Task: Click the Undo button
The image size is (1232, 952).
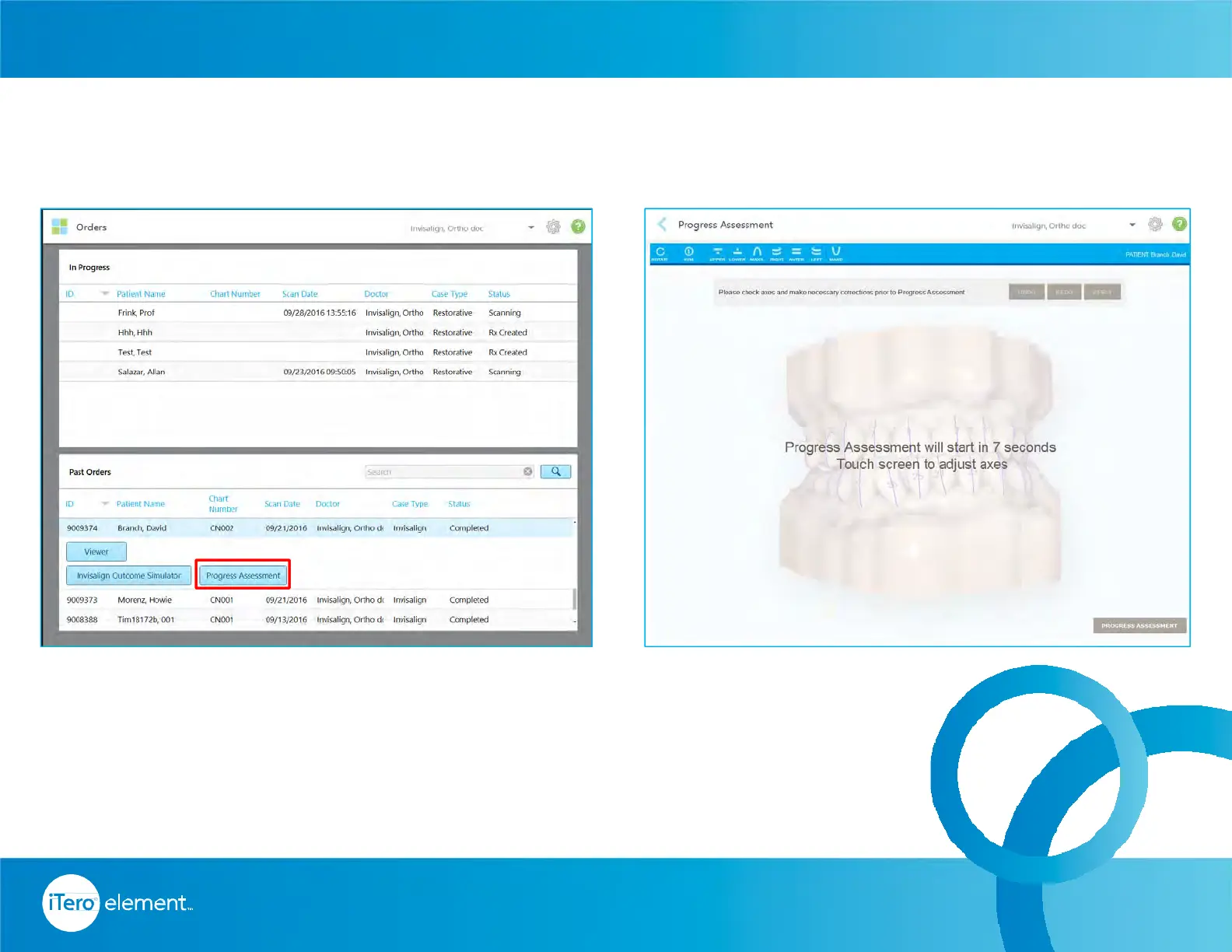Action: [x=1027, y=292]
